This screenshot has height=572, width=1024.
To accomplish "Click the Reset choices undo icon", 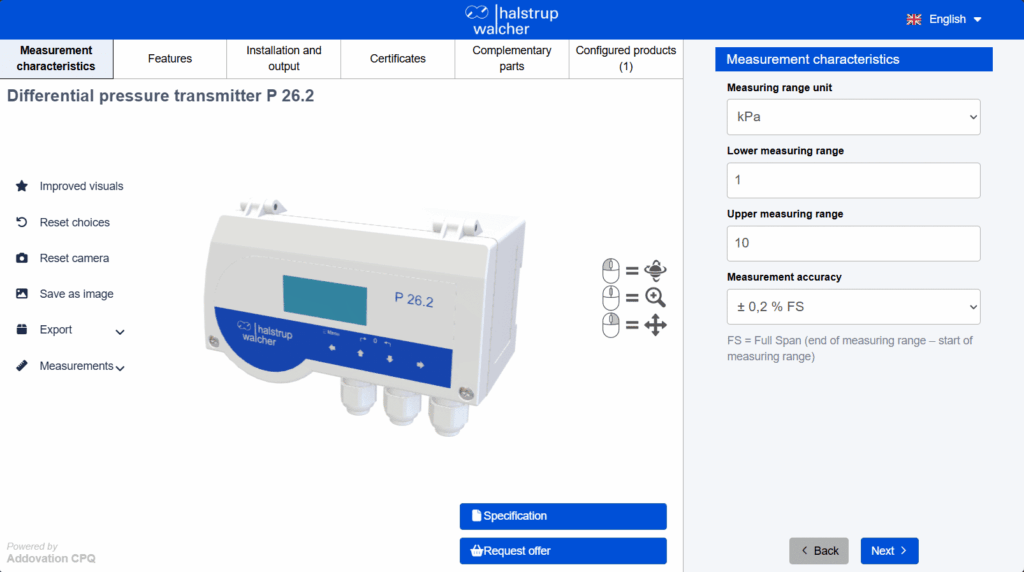I will [22, 222].
